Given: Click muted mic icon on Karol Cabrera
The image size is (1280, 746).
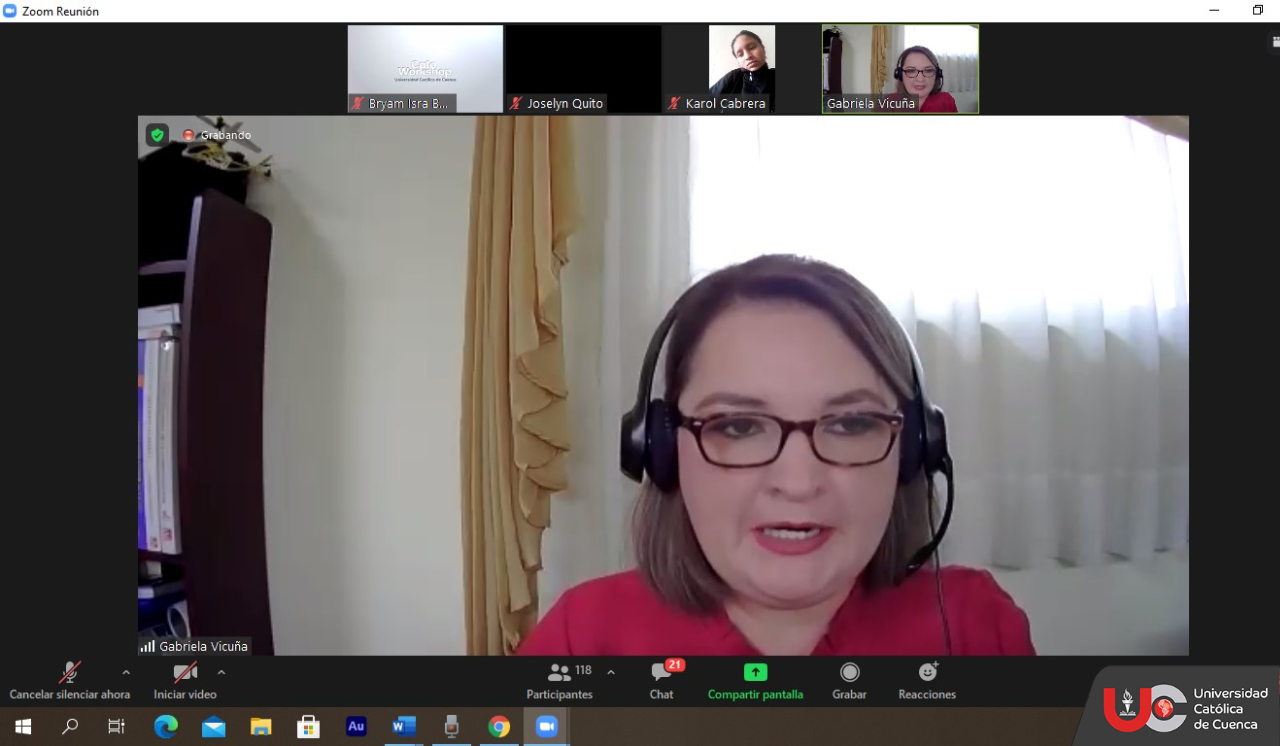Looking at the screenshot, I should coord(674,103).
